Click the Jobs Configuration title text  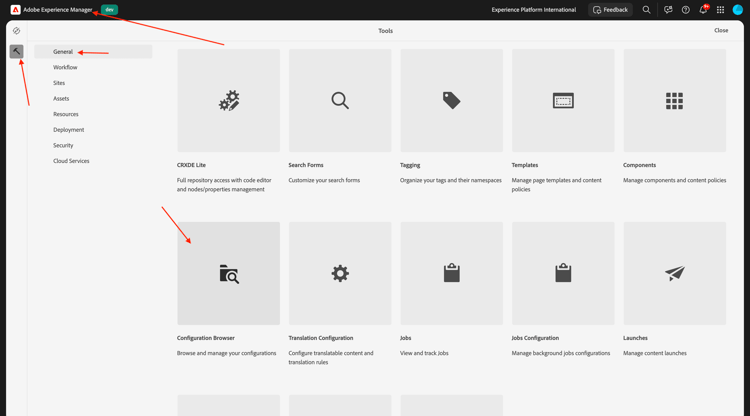tap(535, 338)
